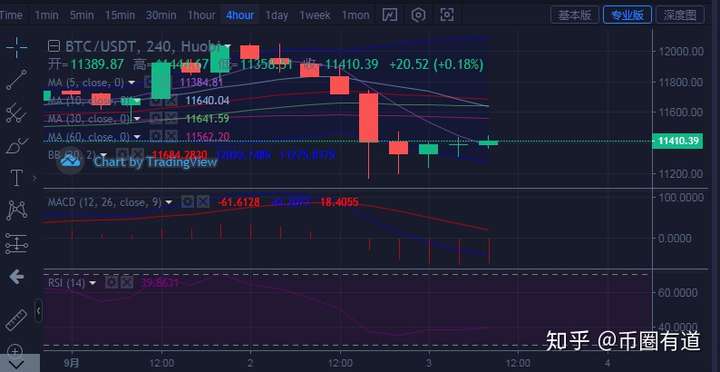Switch to 1week interval
Image resolution: width=720 pixels, height=372 pixels.
click(315, 16)
